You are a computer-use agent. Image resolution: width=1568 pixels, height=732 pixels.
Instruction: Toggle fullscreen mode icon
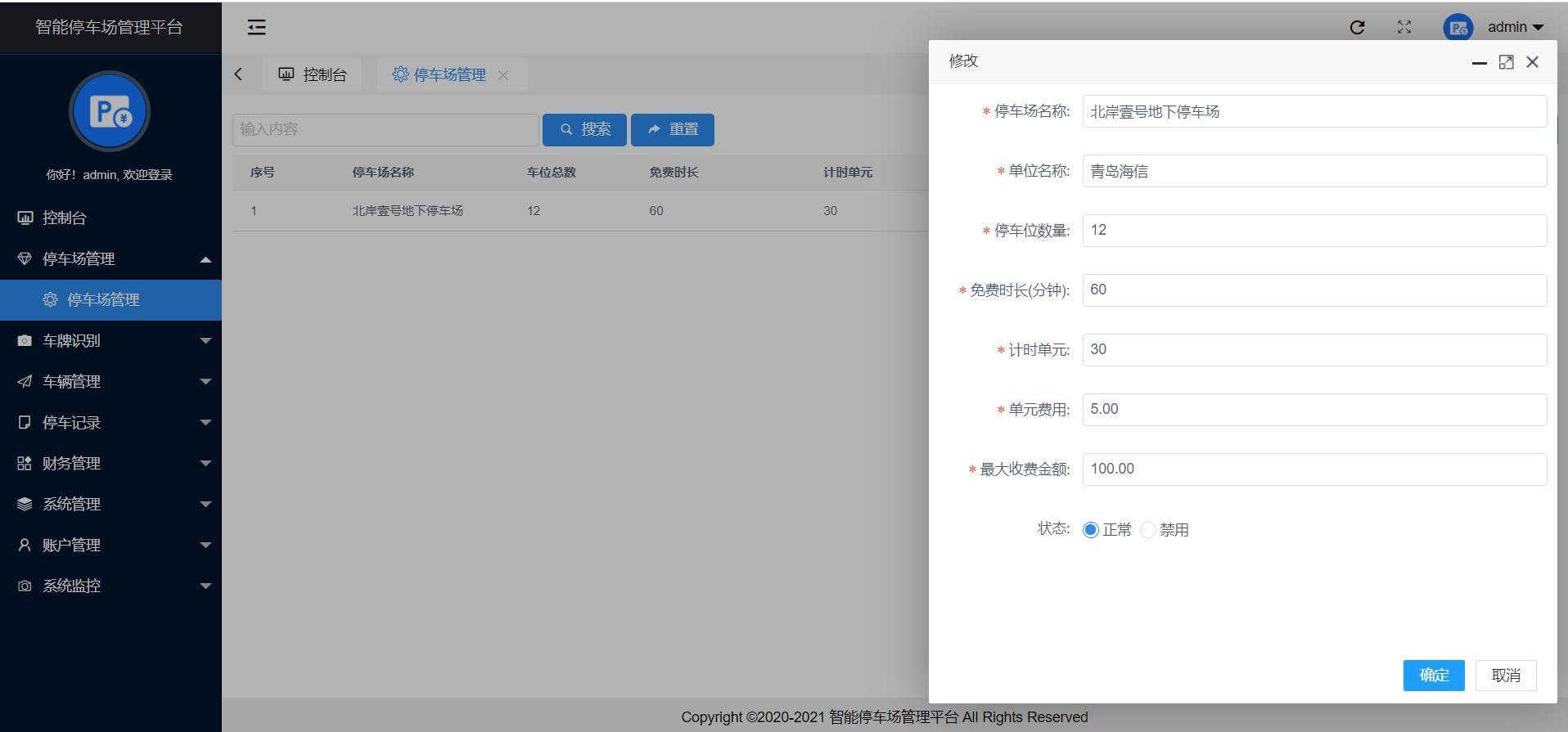1404,27
